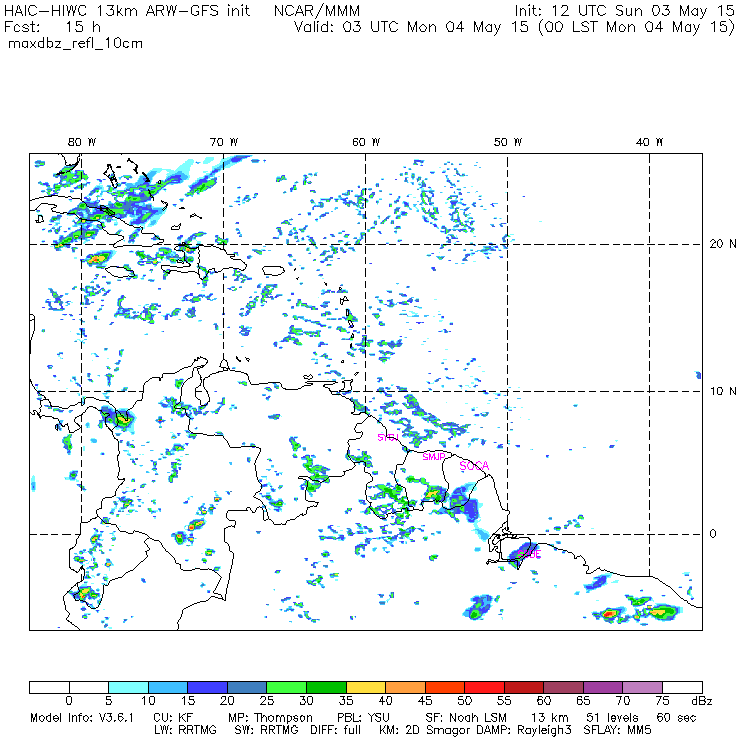The height and width of the screenshot is (740, 740).
Task: Click the '60 sec' timestep text
Action: pos(676,718)
